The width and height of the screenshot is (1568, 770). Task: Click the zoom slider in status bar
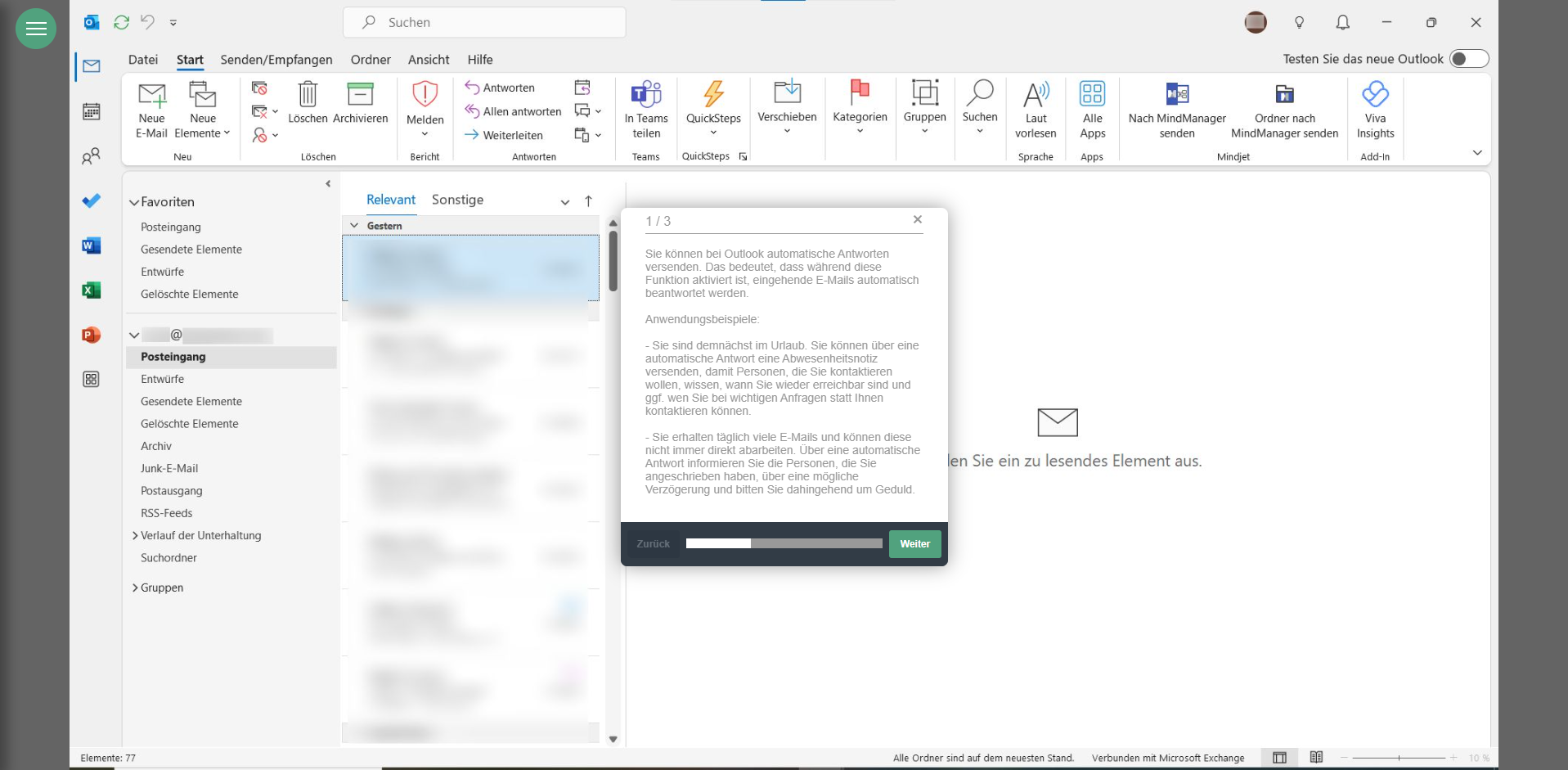(1399, 758)
